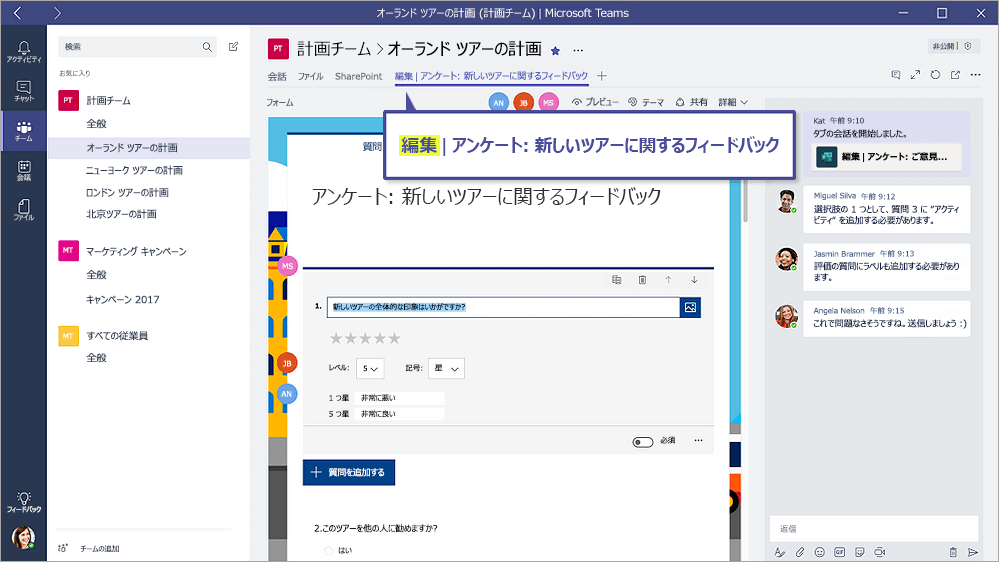Move question up with arrow icon
Image resolution: width=999 pixels, height=562 pixels.
tap(668, 280)
